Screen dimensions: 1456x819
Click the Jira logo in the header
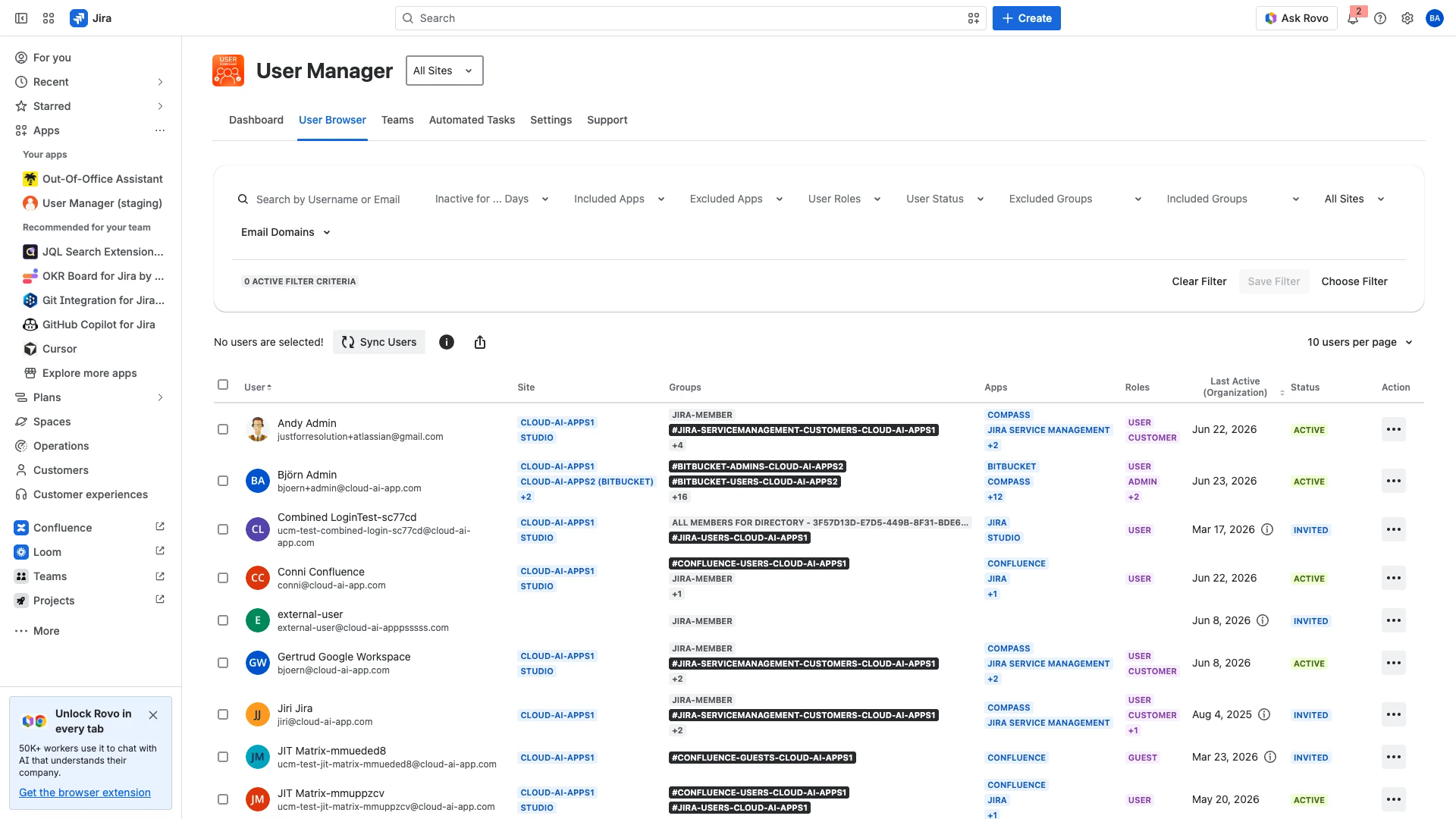90,18
